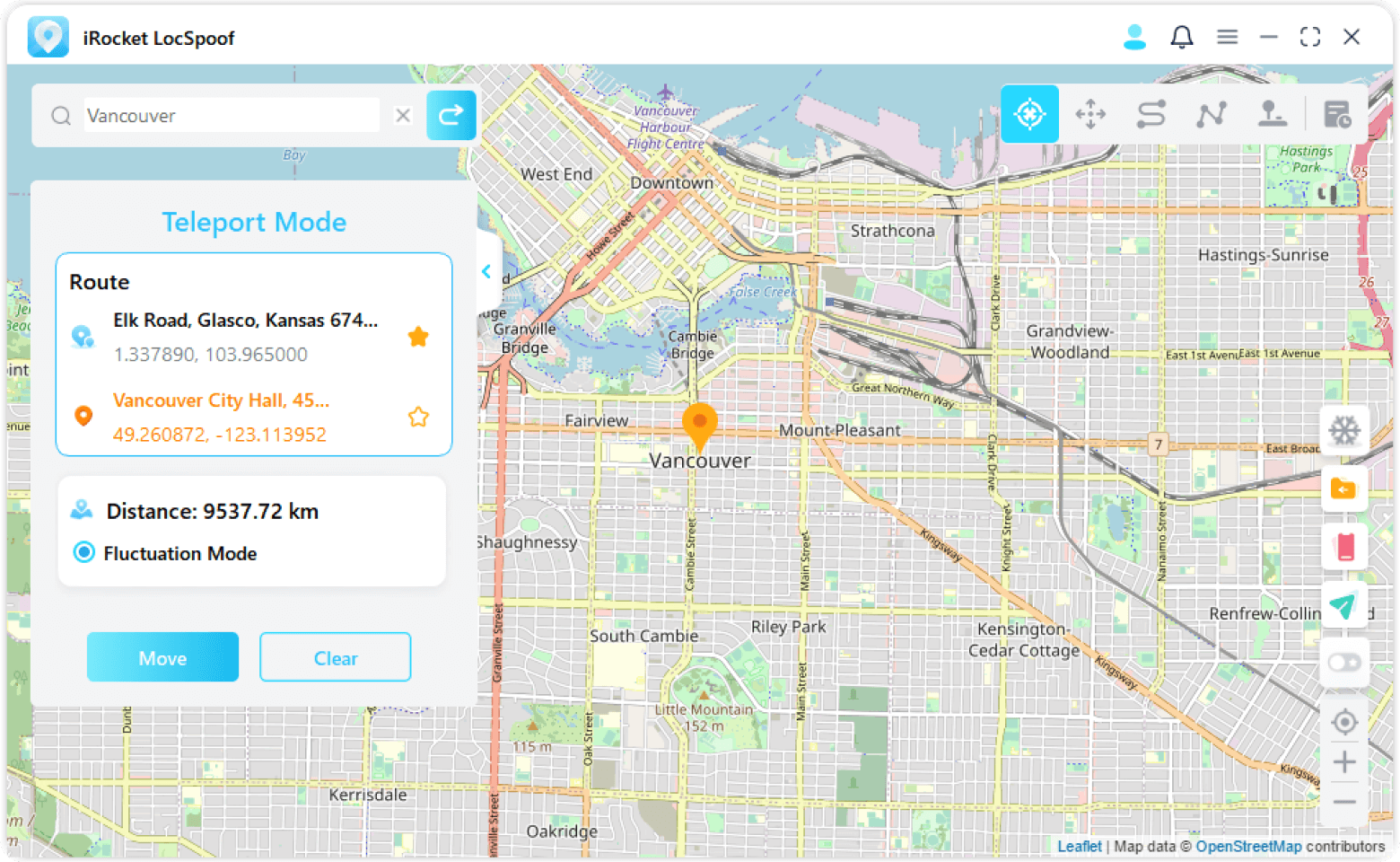Open the notifications bell icon
This screenshot has height=862, width=1400.
[x=1182, y=37]
